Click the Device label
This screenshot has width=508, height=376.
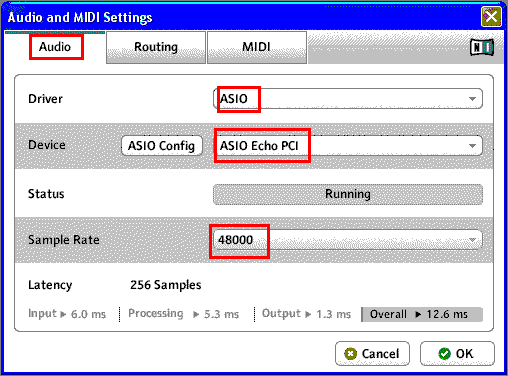coord(47,145)
